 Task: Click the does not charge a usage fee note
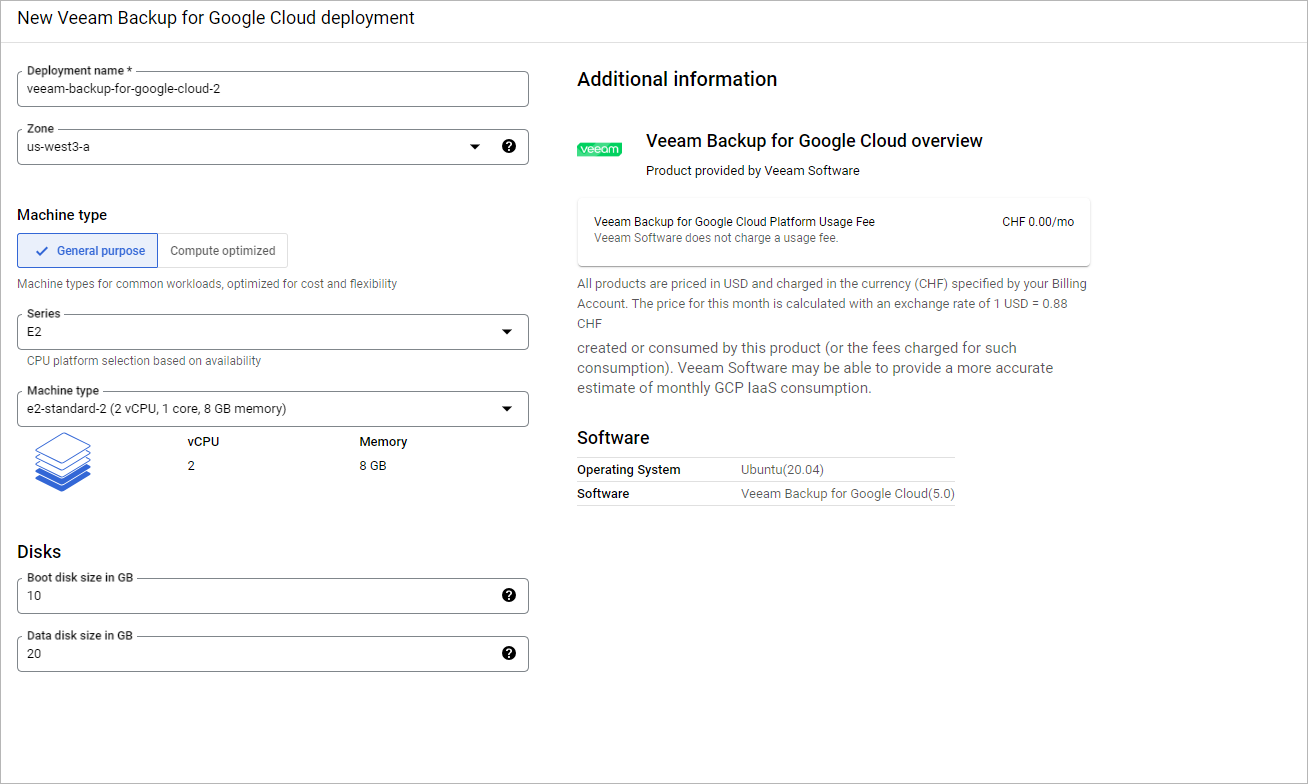tap(716, 238)
